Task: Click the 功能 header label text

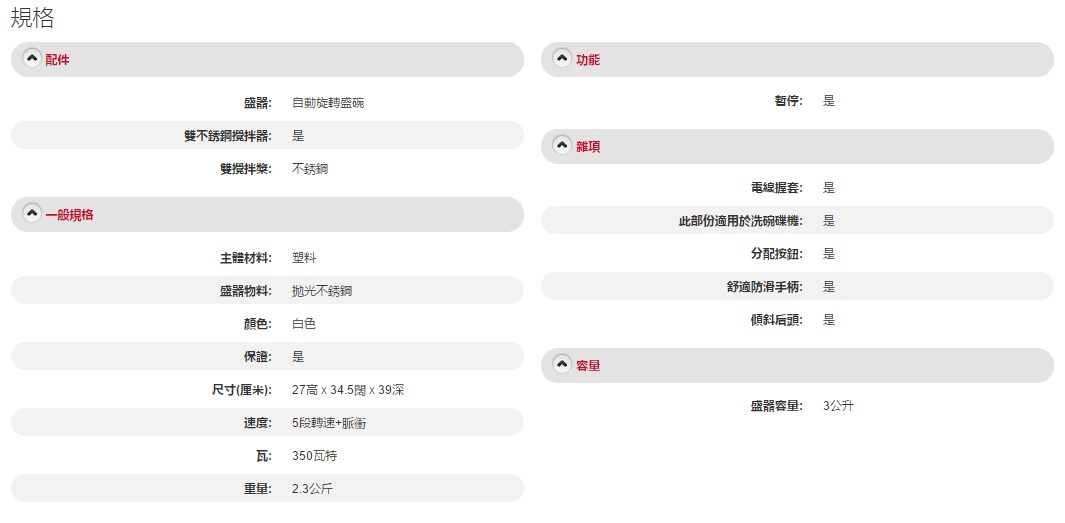Action: point(588,60)
